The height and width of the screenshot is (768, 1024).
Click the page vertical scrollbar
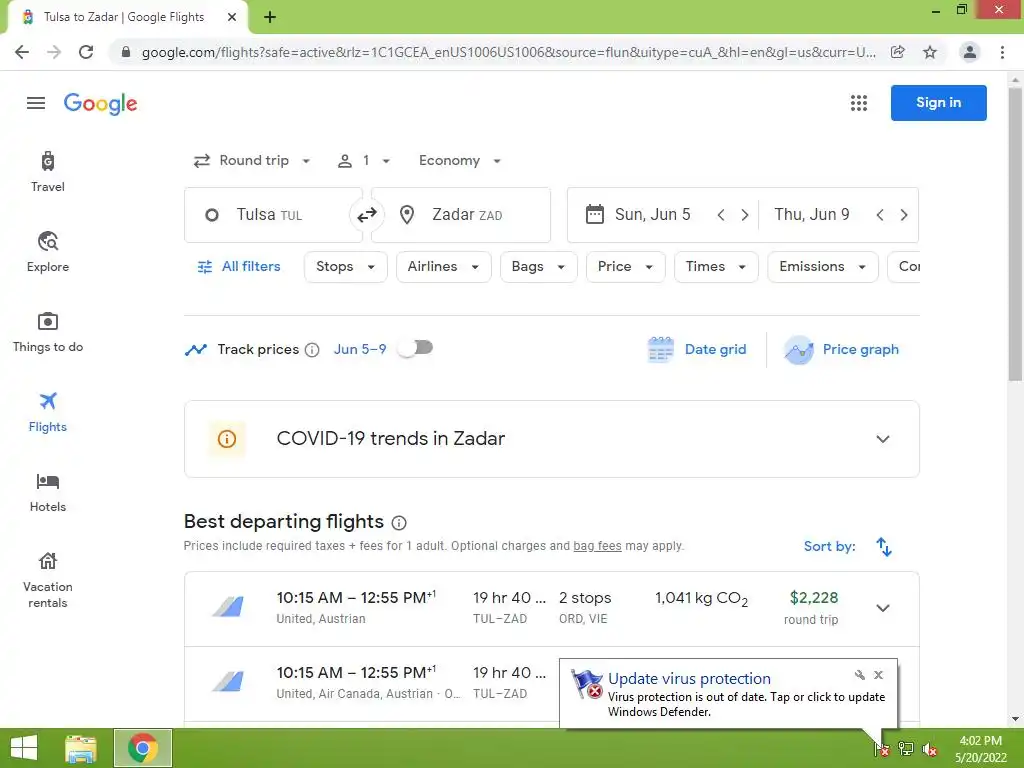tap(1015, 234)
